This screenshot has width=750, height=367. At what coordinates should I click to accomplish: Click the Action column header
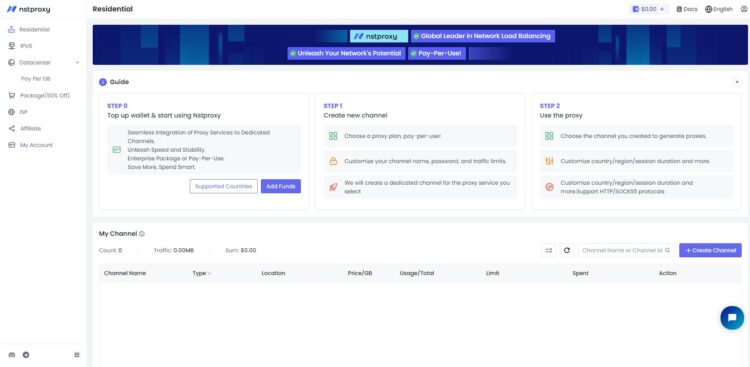667,273
